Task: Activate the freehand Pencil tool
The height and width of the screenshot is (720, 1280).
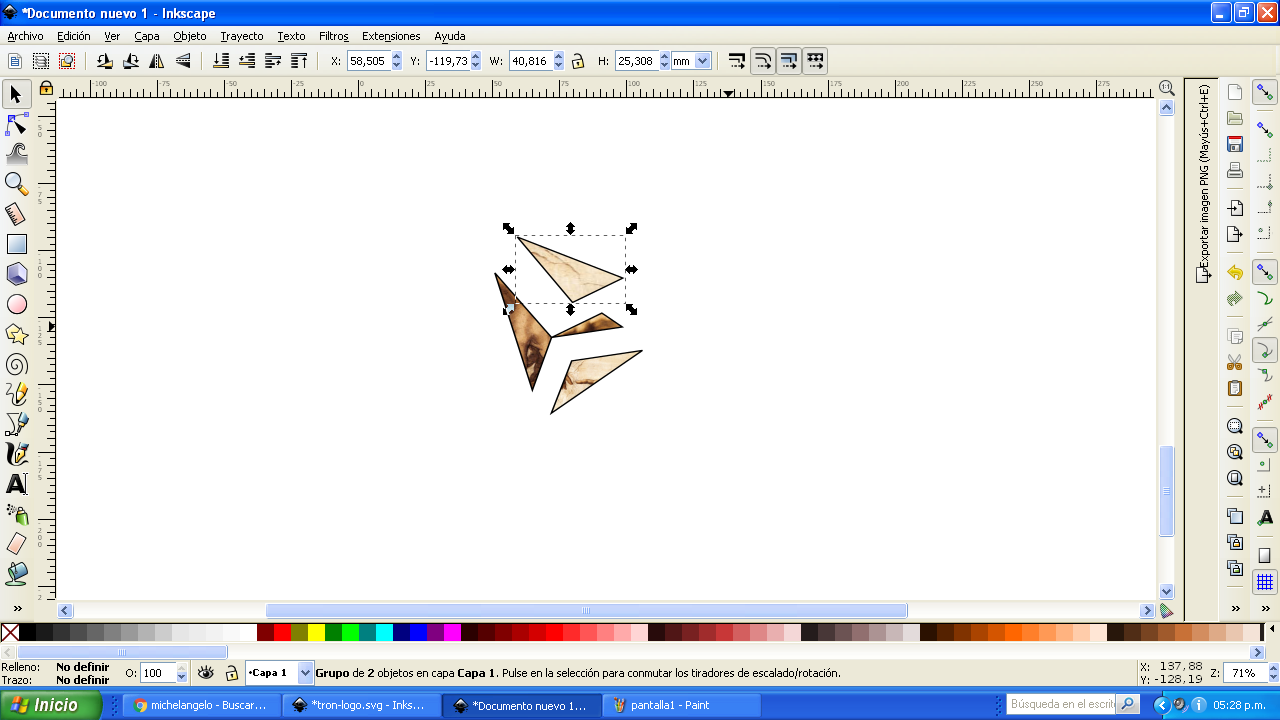Action: (16, 394)
